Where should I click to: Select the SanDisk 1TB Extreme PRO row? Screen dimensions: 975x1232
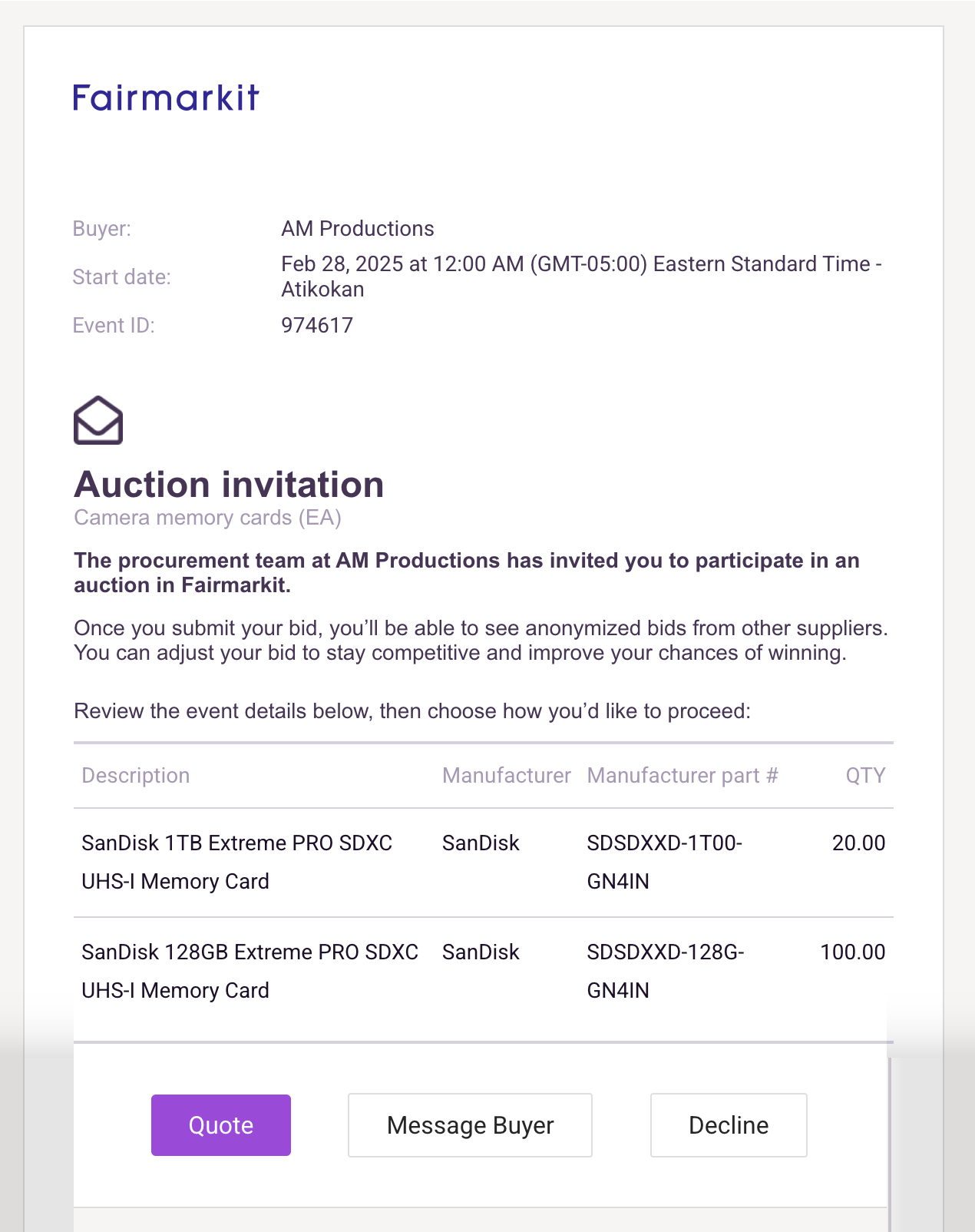click(x=484, y=863)
